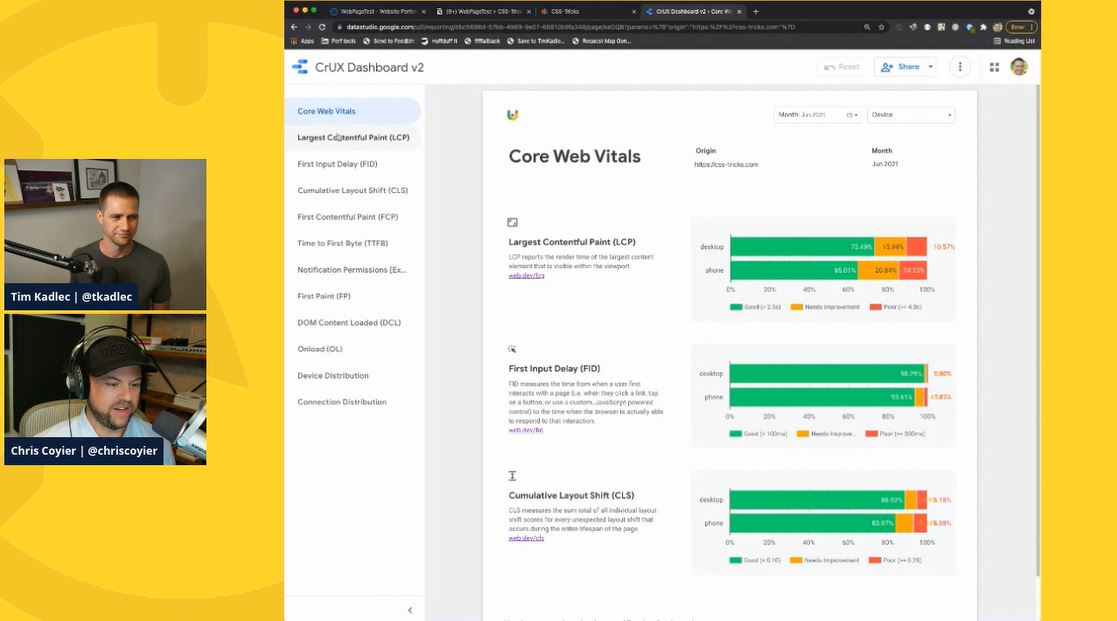Click CLS phone green bar
This screenshot has width=1117, height=621.
click(813, 523)
